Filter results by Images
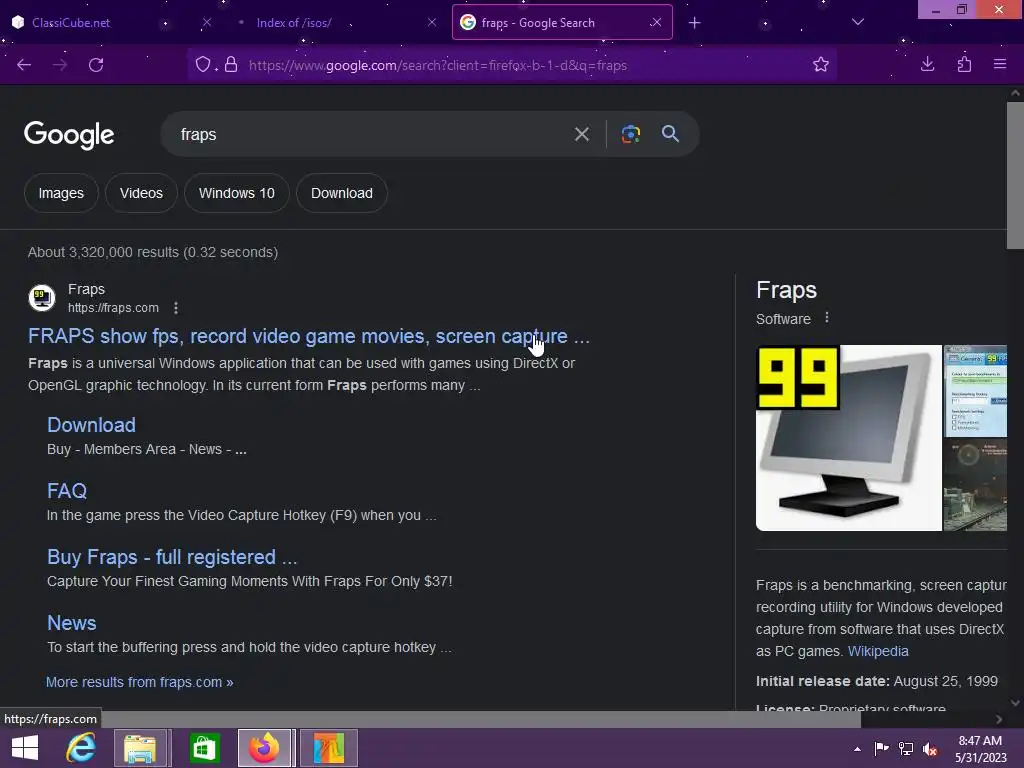 pos(61,193)
